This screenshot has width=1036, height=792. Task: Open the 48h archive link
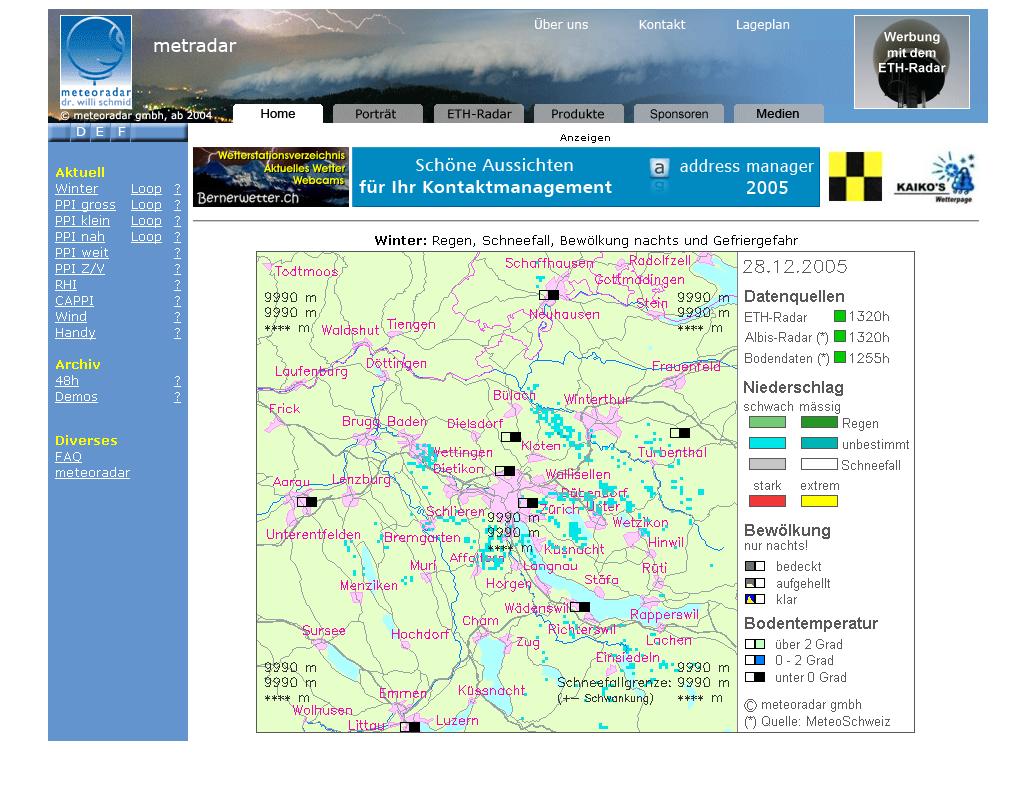tap(67, 381)
